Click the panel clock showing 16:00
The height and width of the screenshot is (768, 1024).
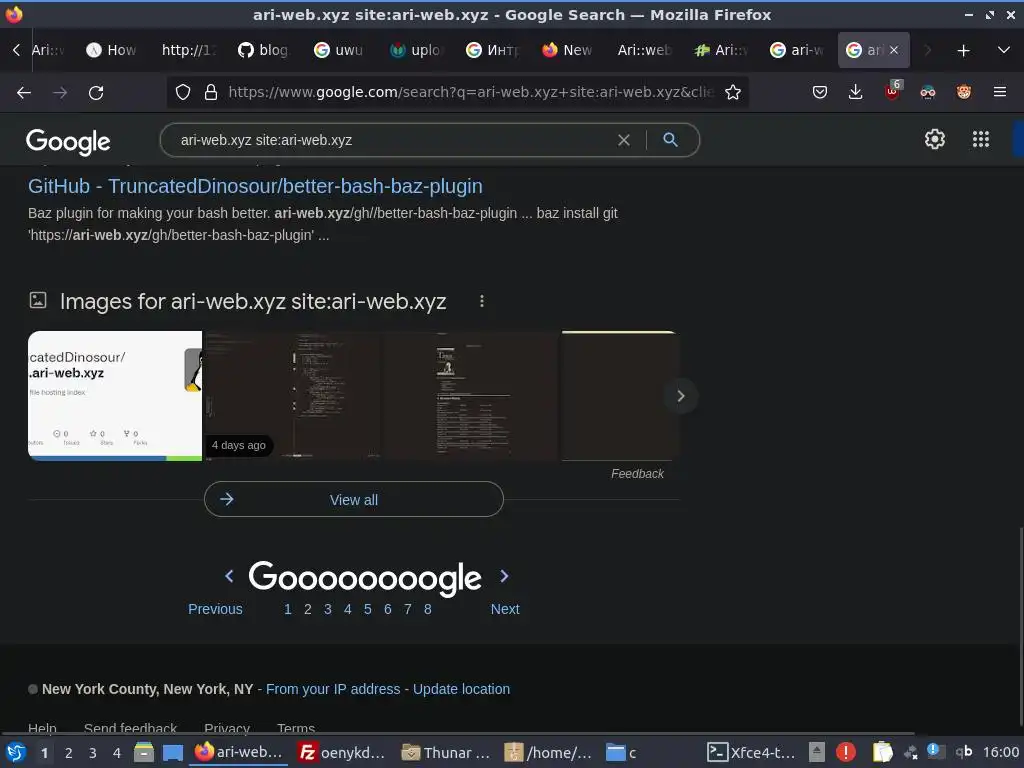1000,753
